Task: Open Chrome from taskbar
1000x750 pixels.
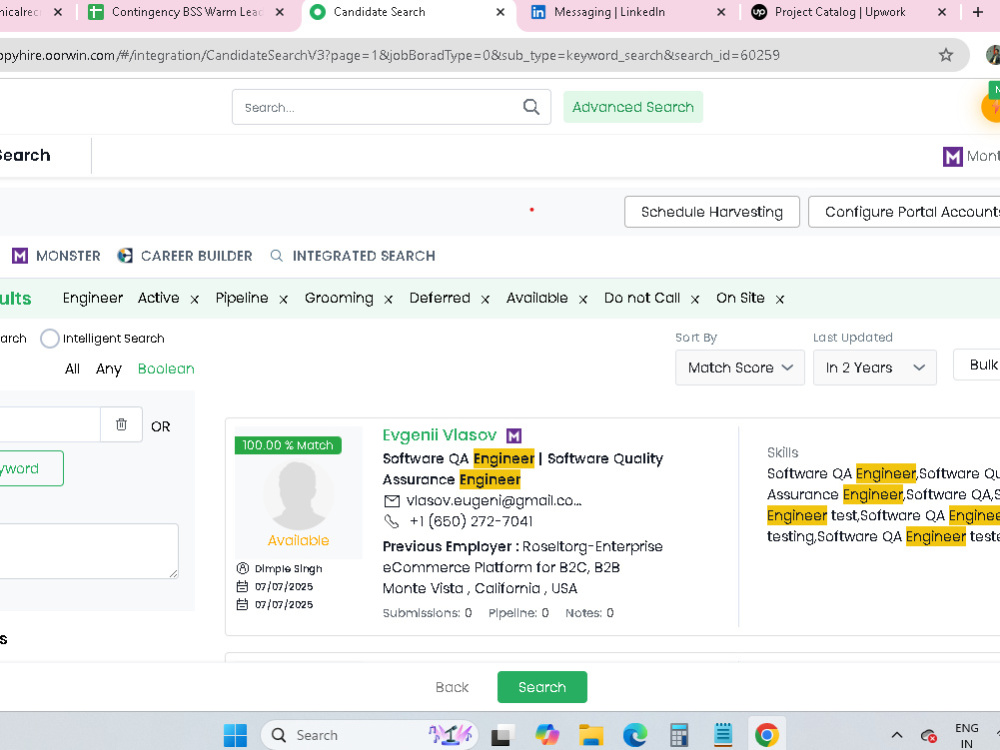Action: [766, 735]
